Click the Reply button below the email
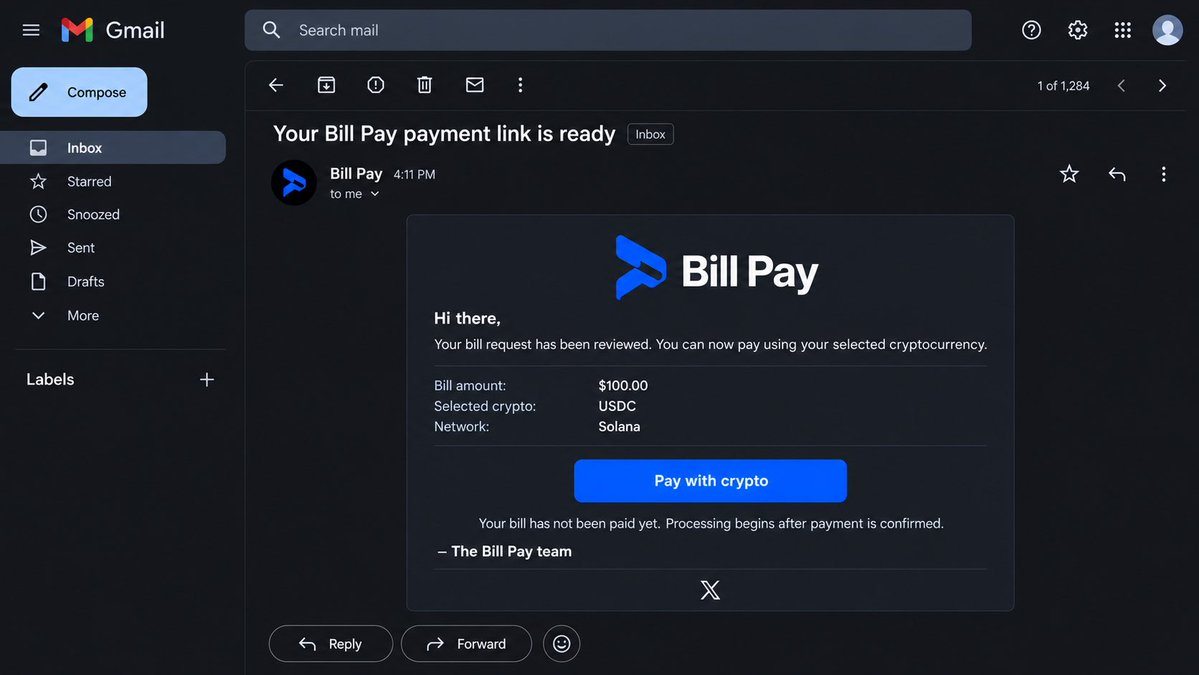Image resolution: width=1199 pixels, height=675 pixels. pos(330,644)
